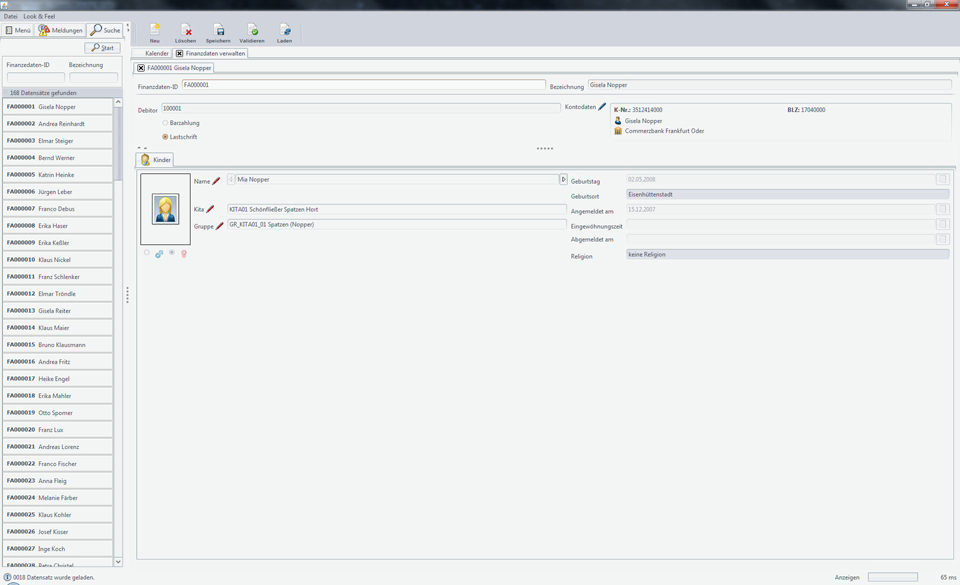The height and width of the screenshot is (585, 960).
Task: Click the male gender symbol icon
Action: 159,253
